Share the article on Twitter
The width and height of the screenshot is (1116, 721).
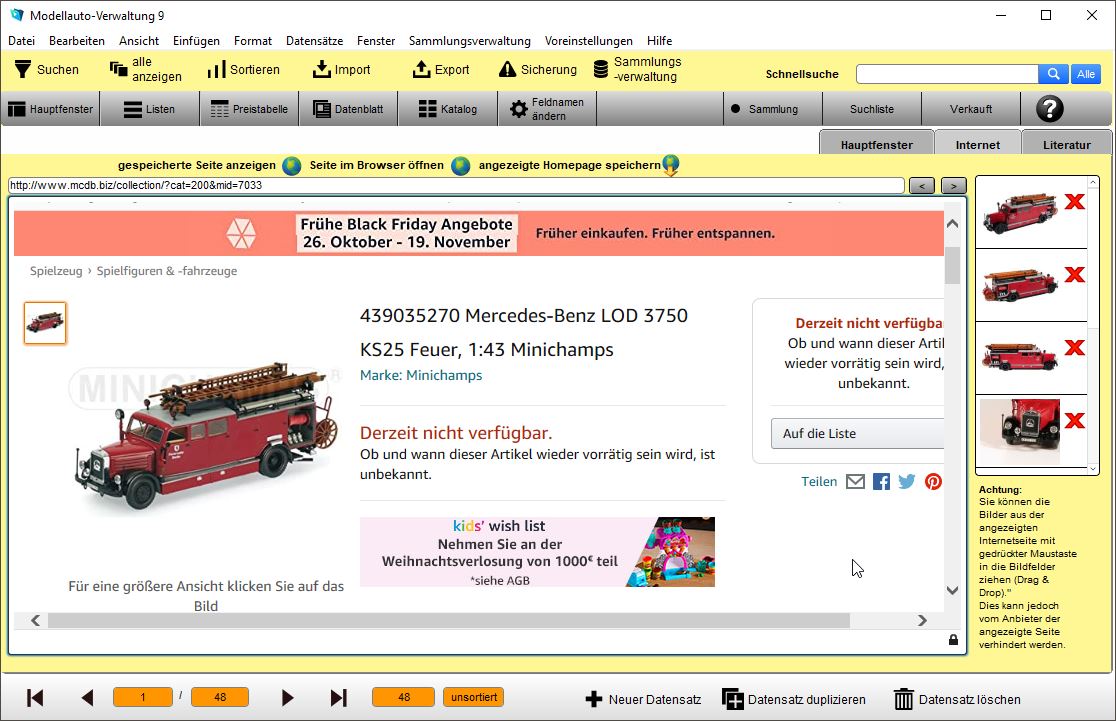[906, 481]
